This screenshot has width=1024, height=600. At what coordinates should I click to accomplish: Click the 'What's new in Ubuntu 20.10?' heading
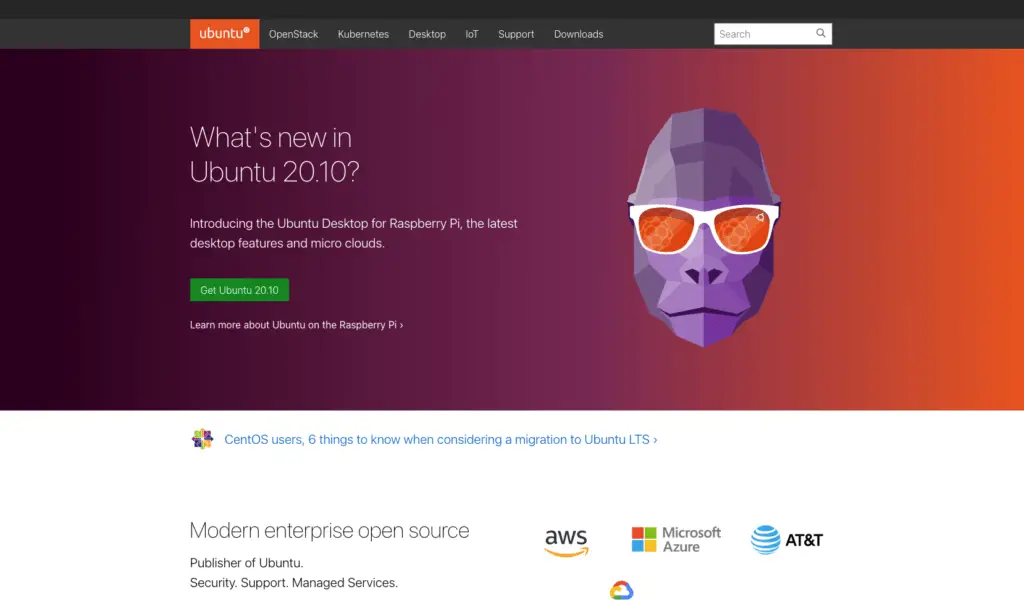[x=274, y=155]
